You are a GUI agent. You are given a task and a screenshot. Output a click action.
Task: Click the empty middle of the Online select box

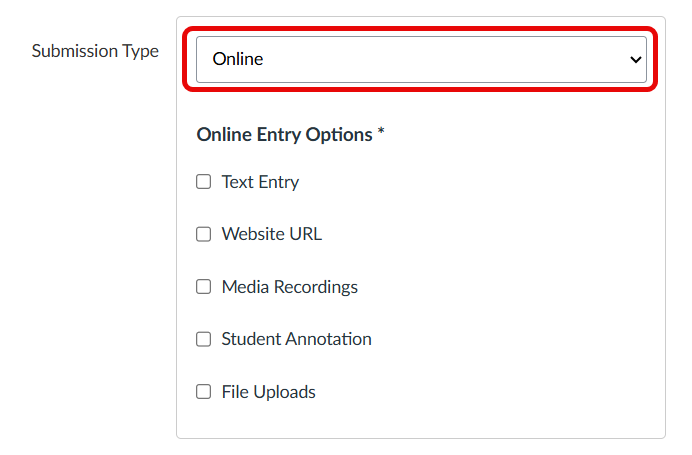point(440,59)
